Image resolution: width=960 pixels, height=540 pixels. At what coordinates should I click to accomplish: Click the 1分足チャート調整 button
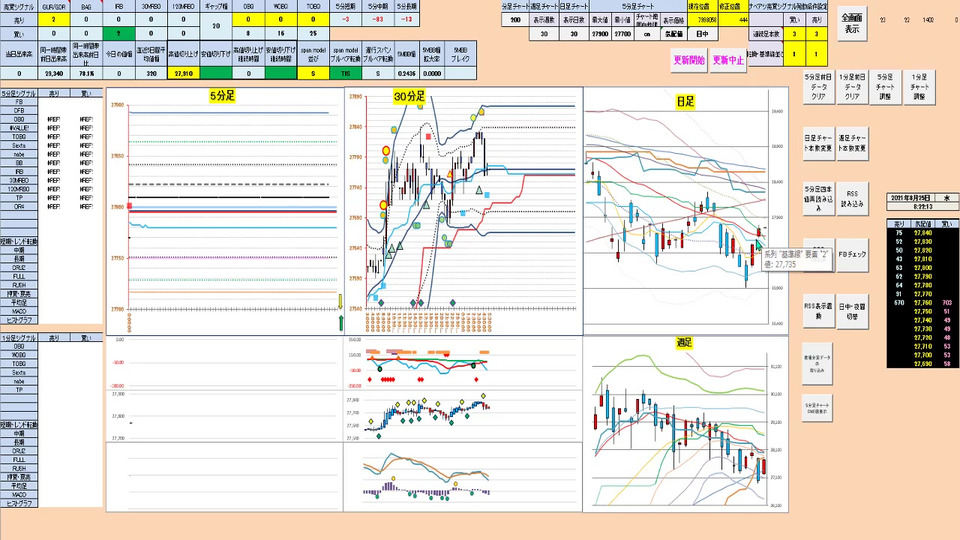pyautogui.click(x=920, y=87)
